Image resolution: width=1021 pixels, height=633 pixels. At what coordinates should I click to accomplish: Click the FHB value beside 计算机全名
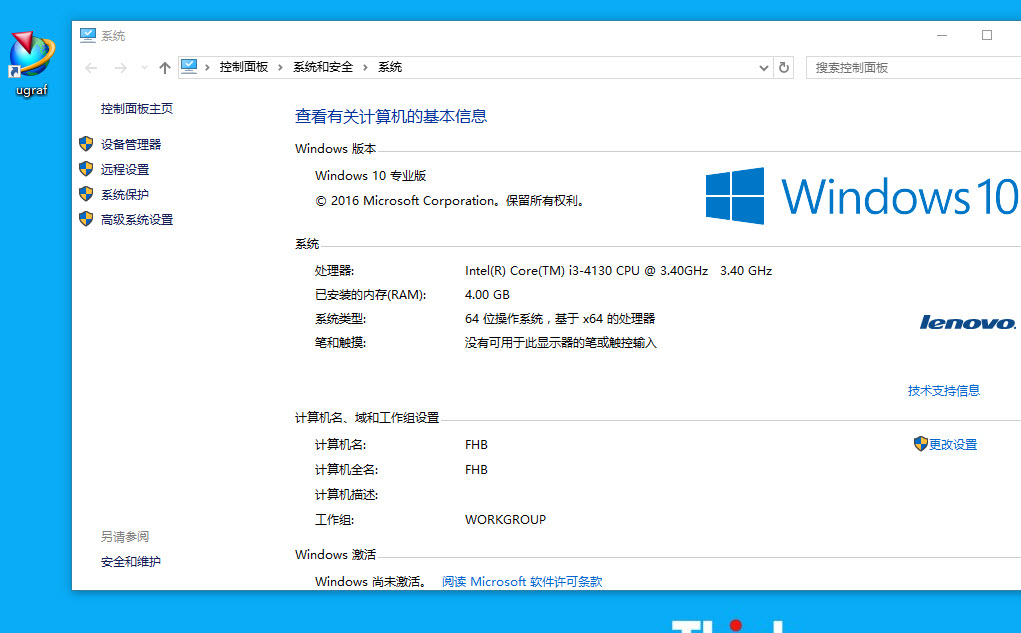(x=476, y=470)
